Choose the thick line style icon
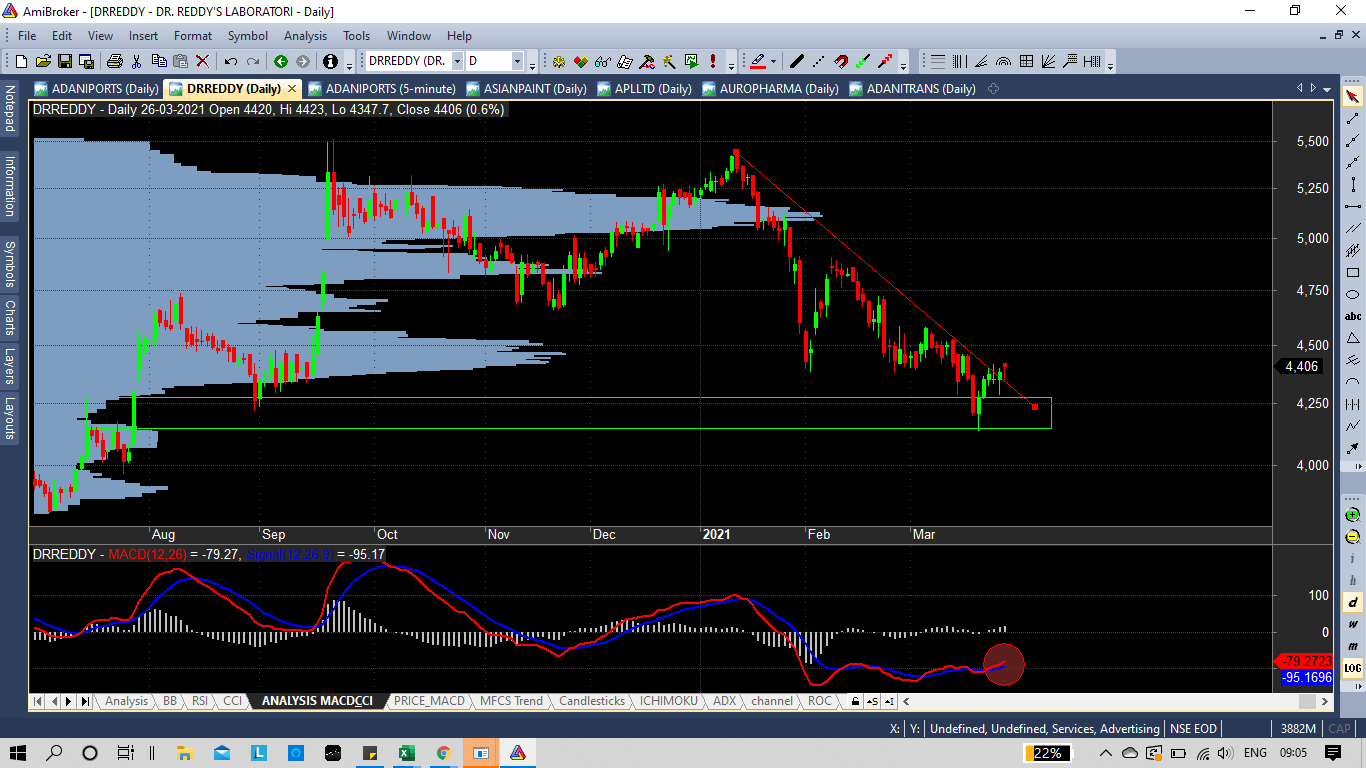Image resolution: width=1366 pixels, height=768 pixels. click(x=797, y=61)
